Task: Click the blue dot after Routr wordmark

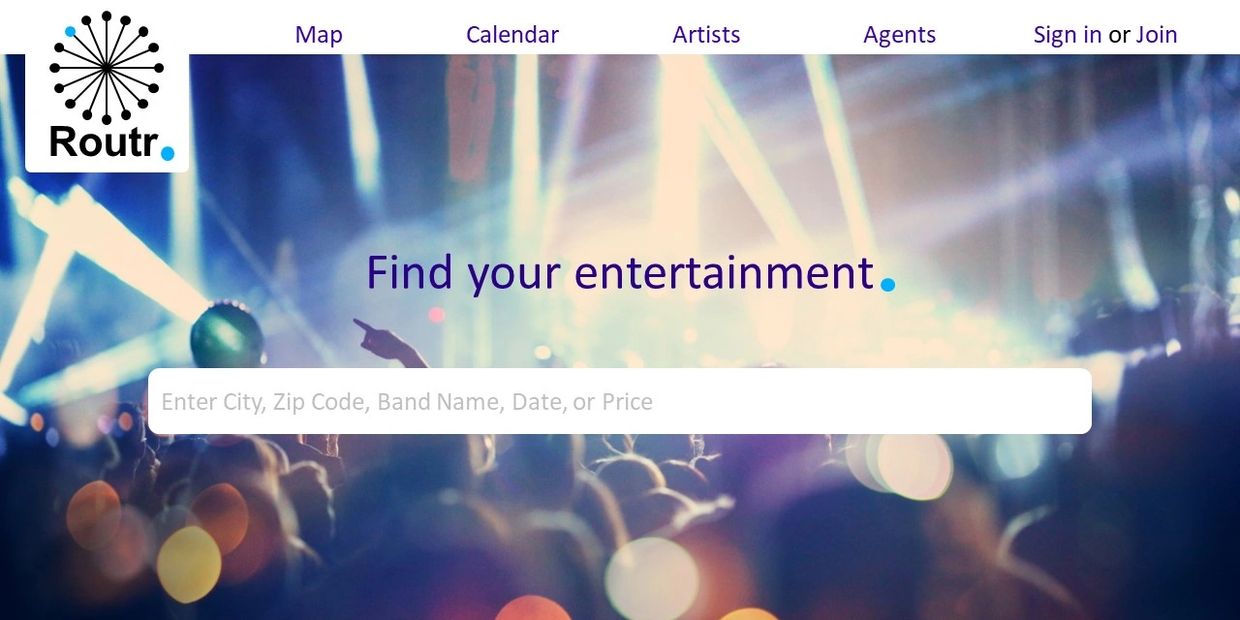Action: point(168,153)
